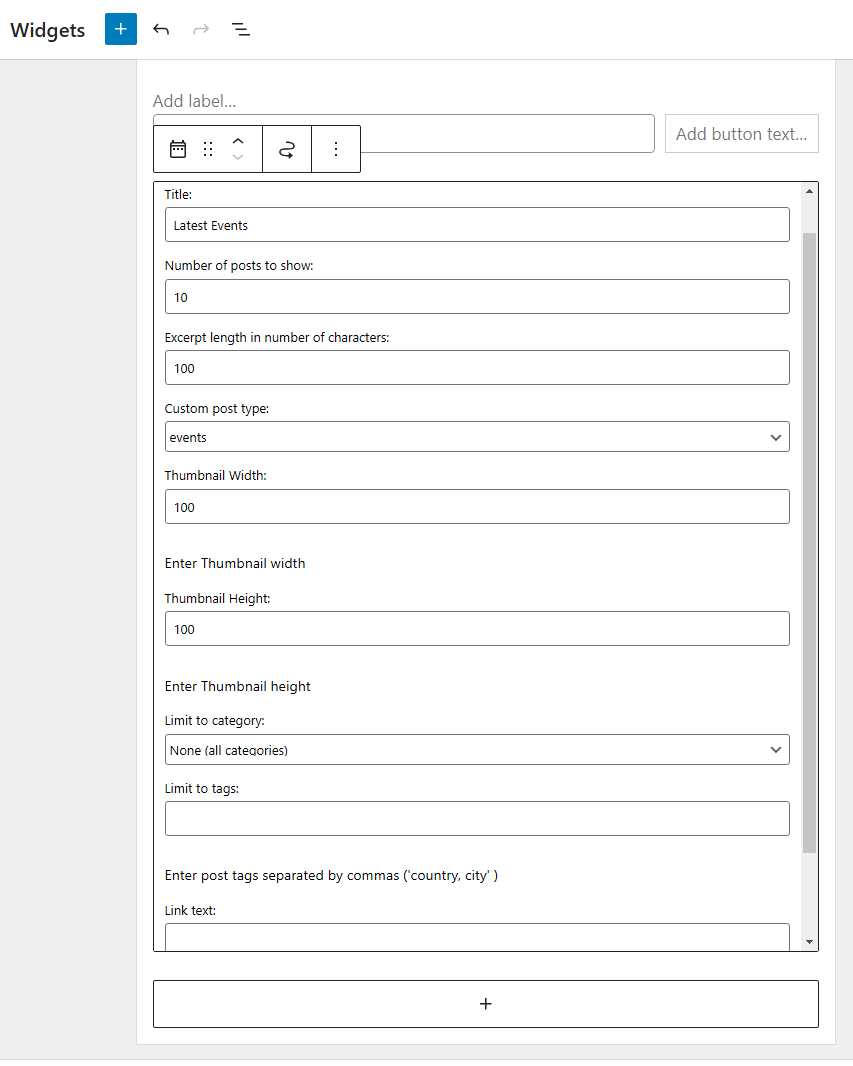
Task: Click the Add label placeholder
Action: point(194,101)
